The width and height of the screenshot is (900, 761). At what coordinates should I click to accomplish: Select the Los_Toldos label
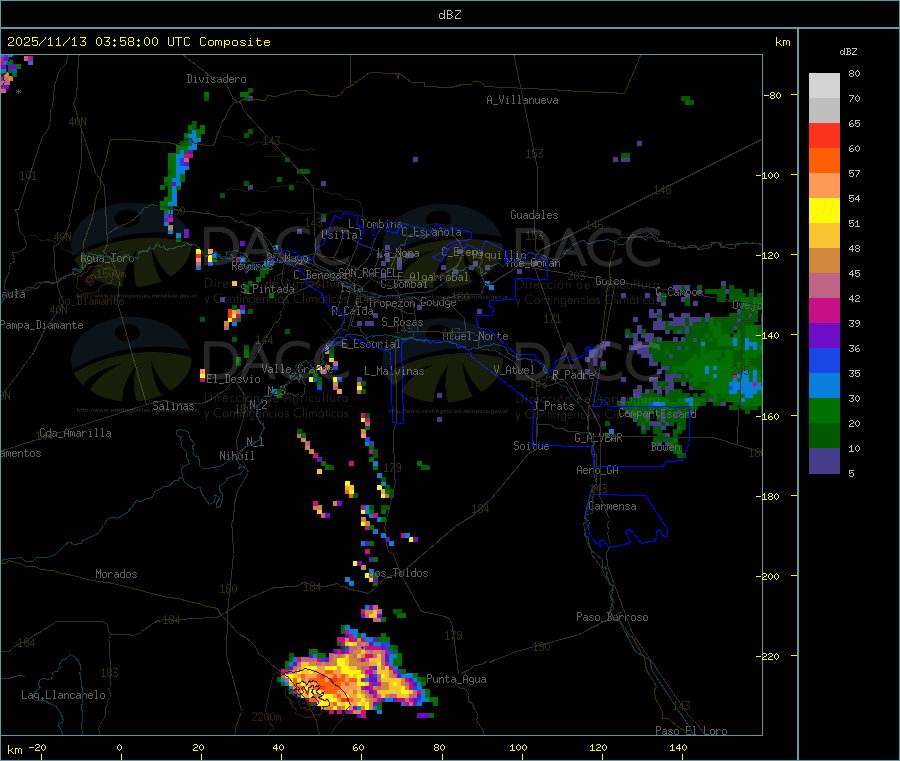tap(398, 573)
